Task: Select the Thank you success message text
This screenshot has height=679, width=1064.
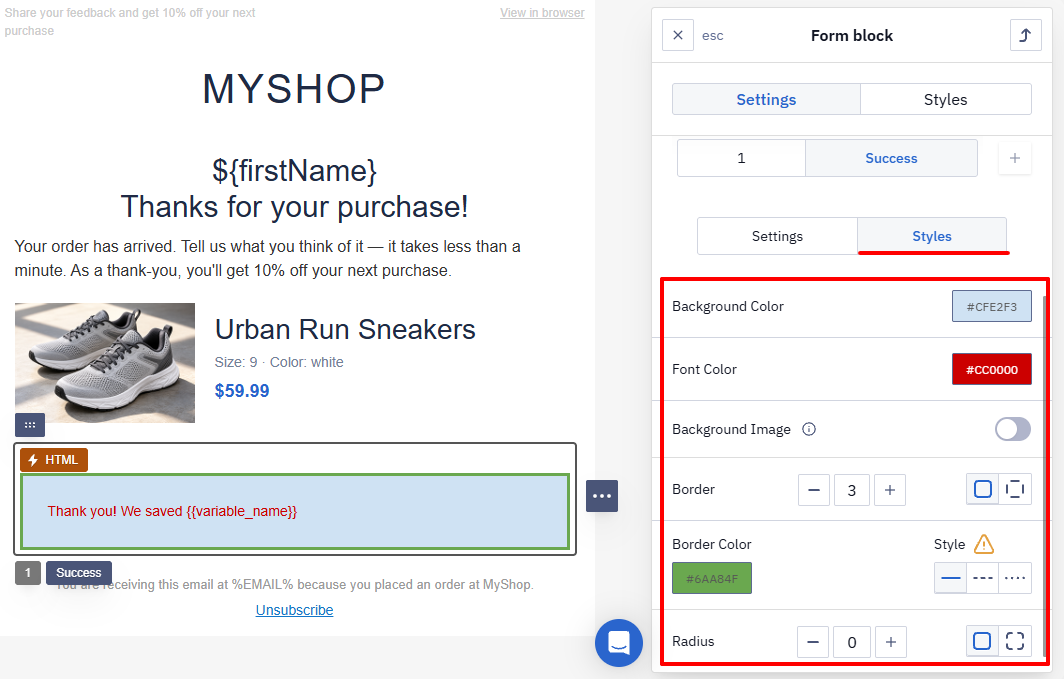Action: [x=172, y=511]
